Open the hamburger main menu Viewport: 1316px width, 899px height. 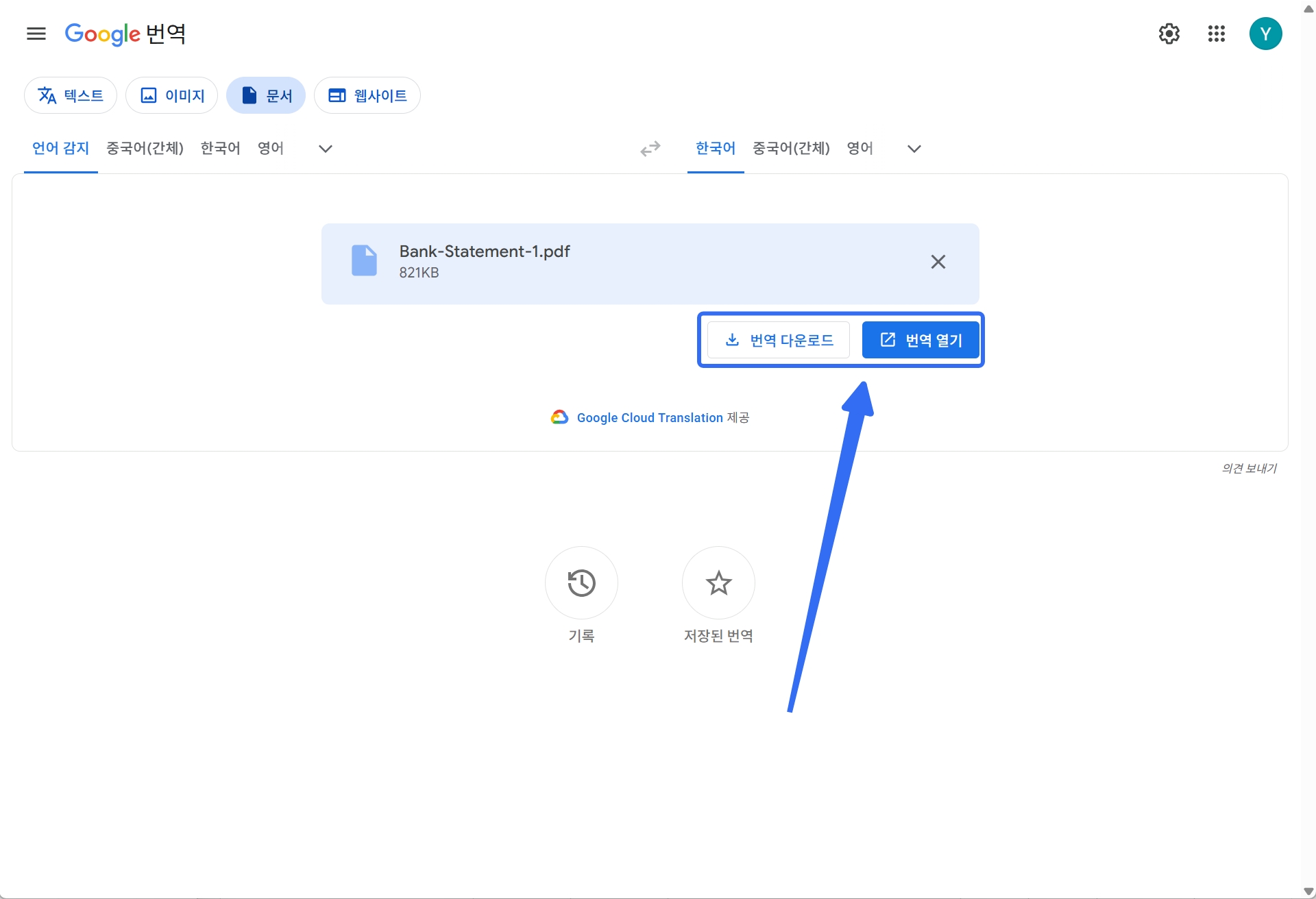(36, 34)
